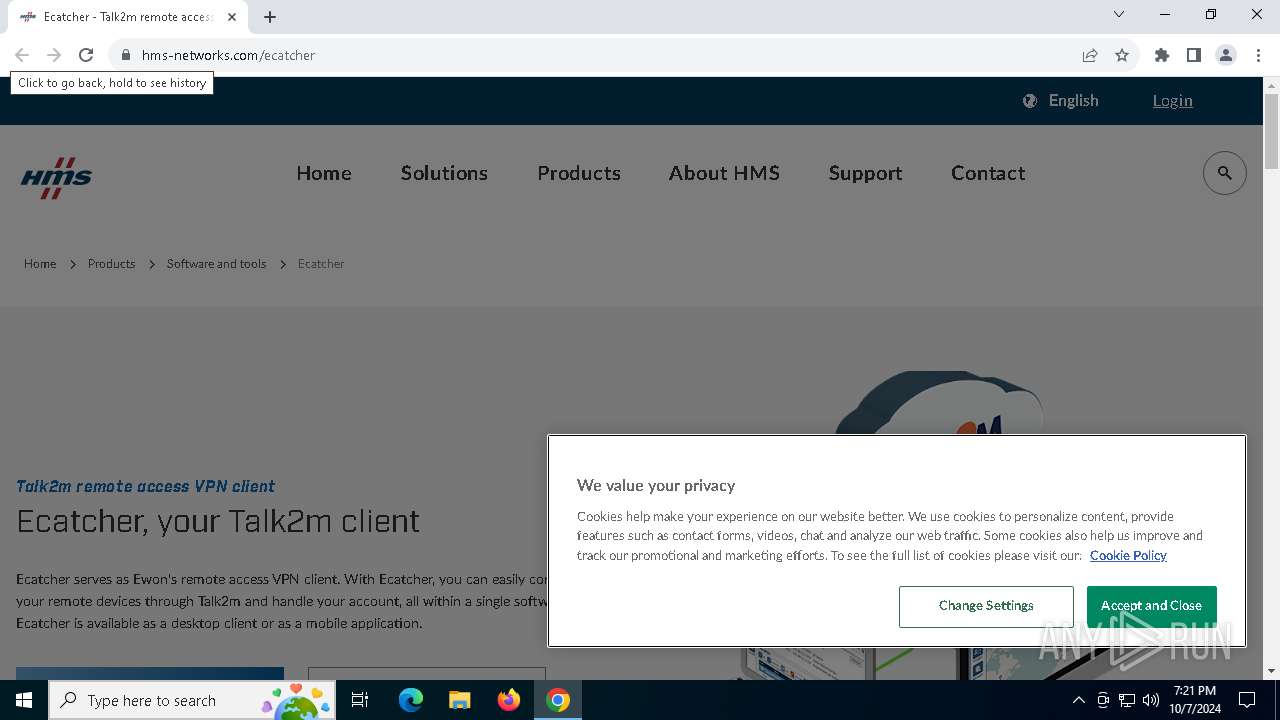1280x720 pixels.
Task: Reload the page with the refresh icon
Action: tap(86, 55)
